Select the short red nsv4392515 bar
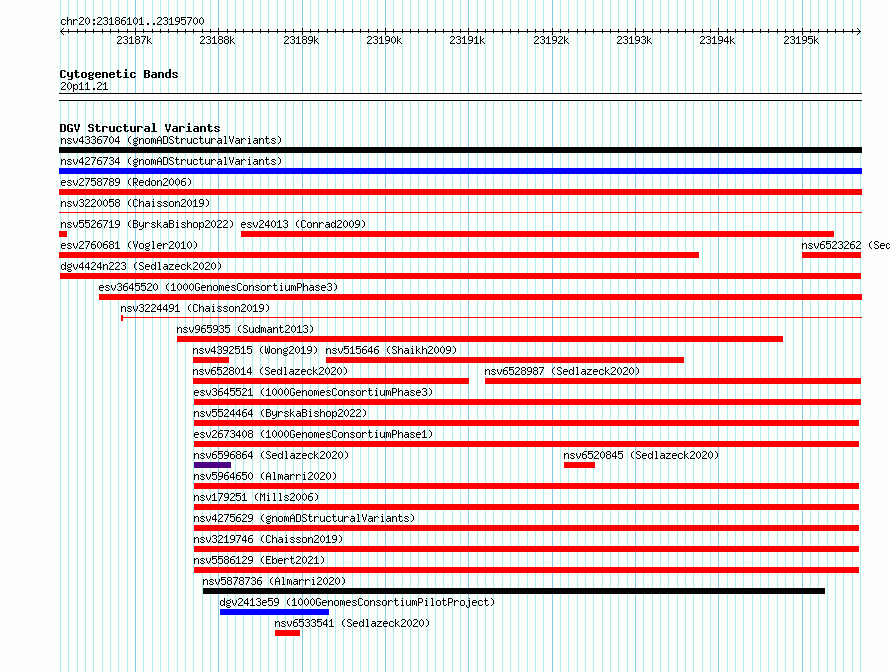Image resolution: width=890 pixels, height=672 pixels. click(211, 360)
